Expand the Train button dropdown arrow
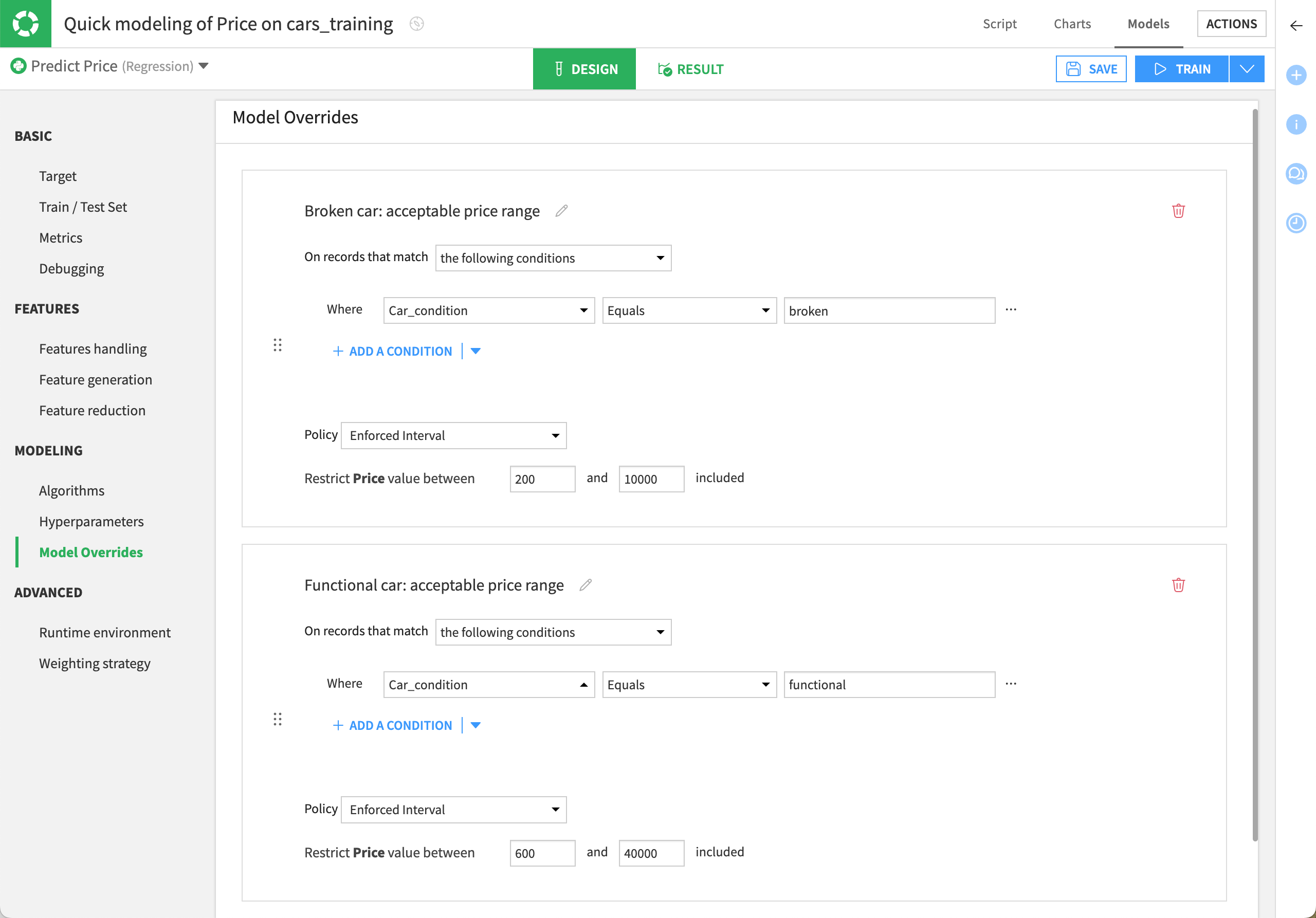 (1246, 69)
